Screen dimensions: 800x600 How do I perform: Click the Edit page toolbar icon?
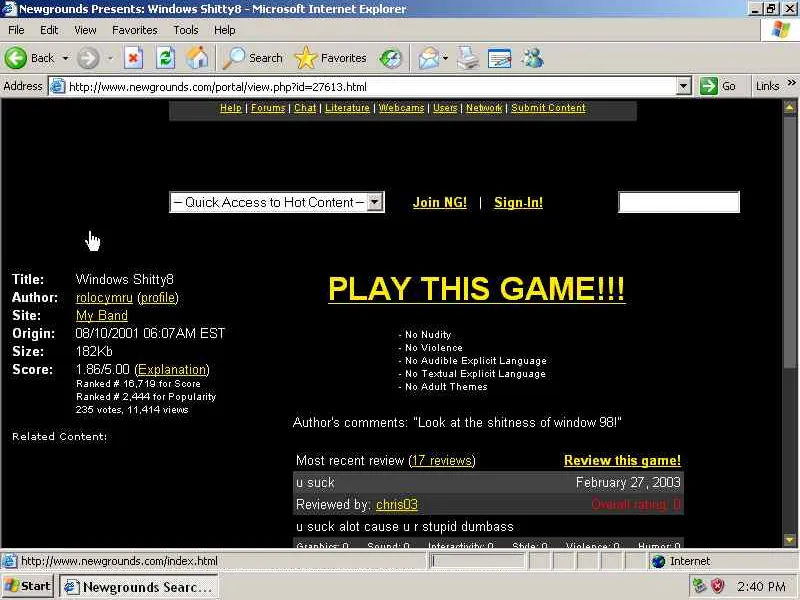pos(499,58)
